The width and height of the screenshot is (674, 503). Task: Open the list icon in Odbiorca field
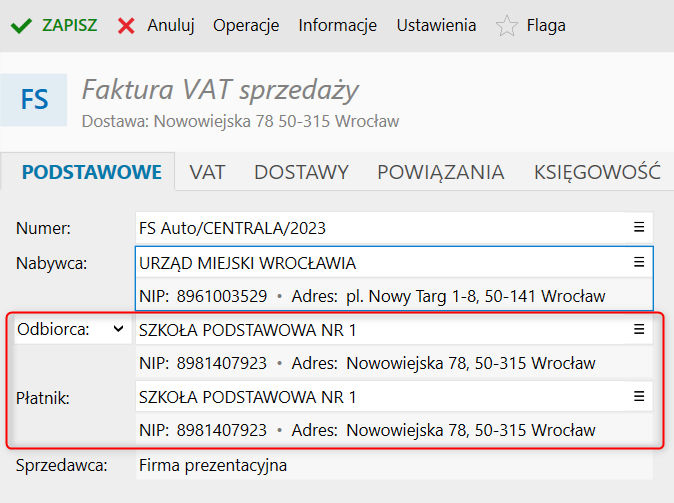tap(639, 329)
